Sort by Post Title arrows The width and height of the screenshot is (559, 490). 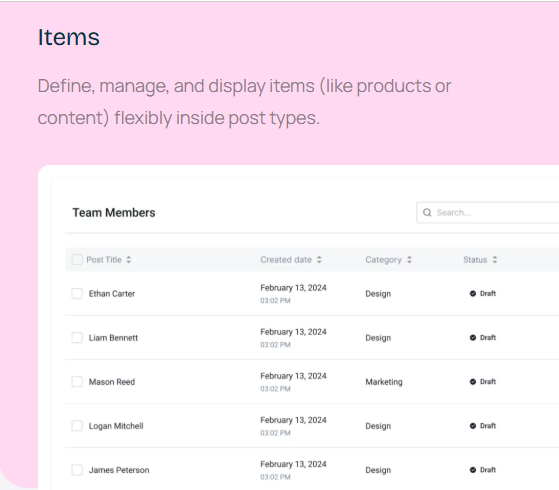pos(129,260)
